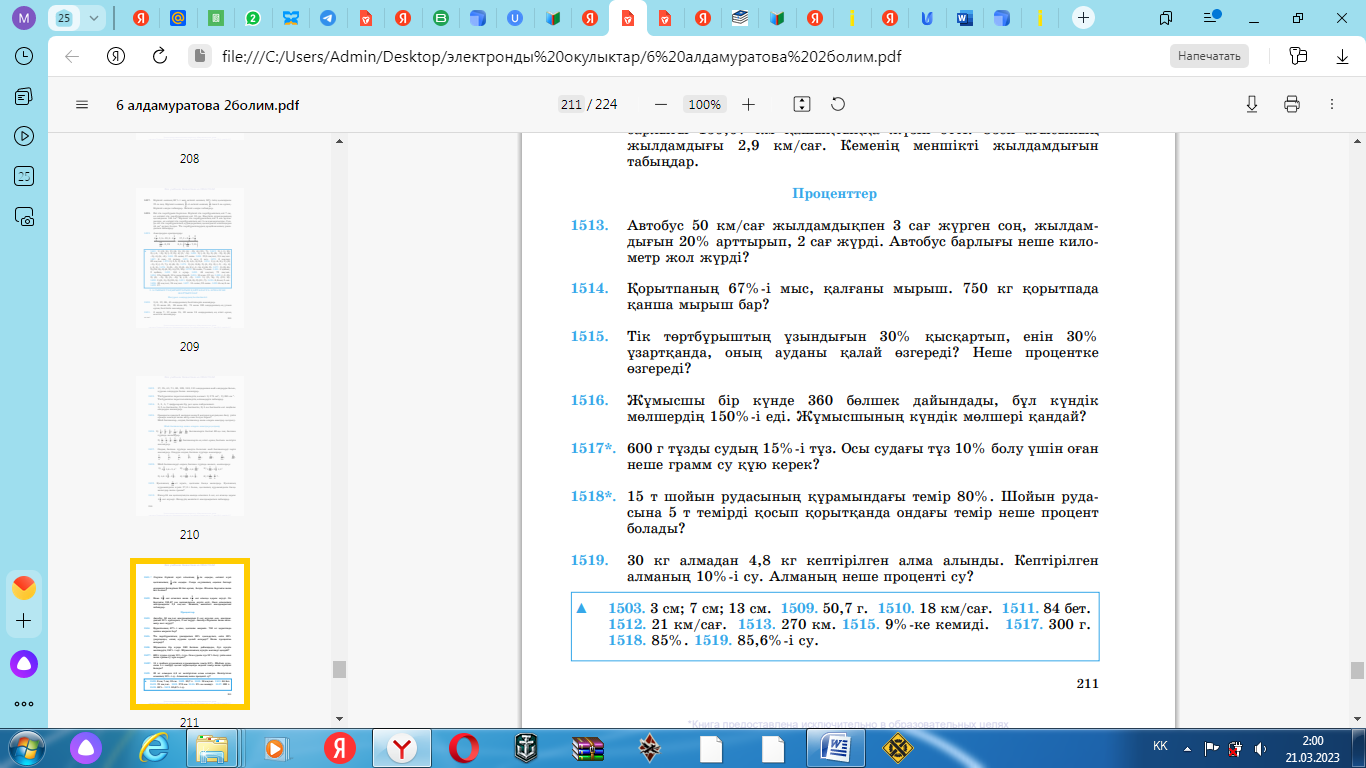Click the address bar URL
The height and width of the screenshot is (768, 1366).
pyautogui.click(x=562, y=56)
